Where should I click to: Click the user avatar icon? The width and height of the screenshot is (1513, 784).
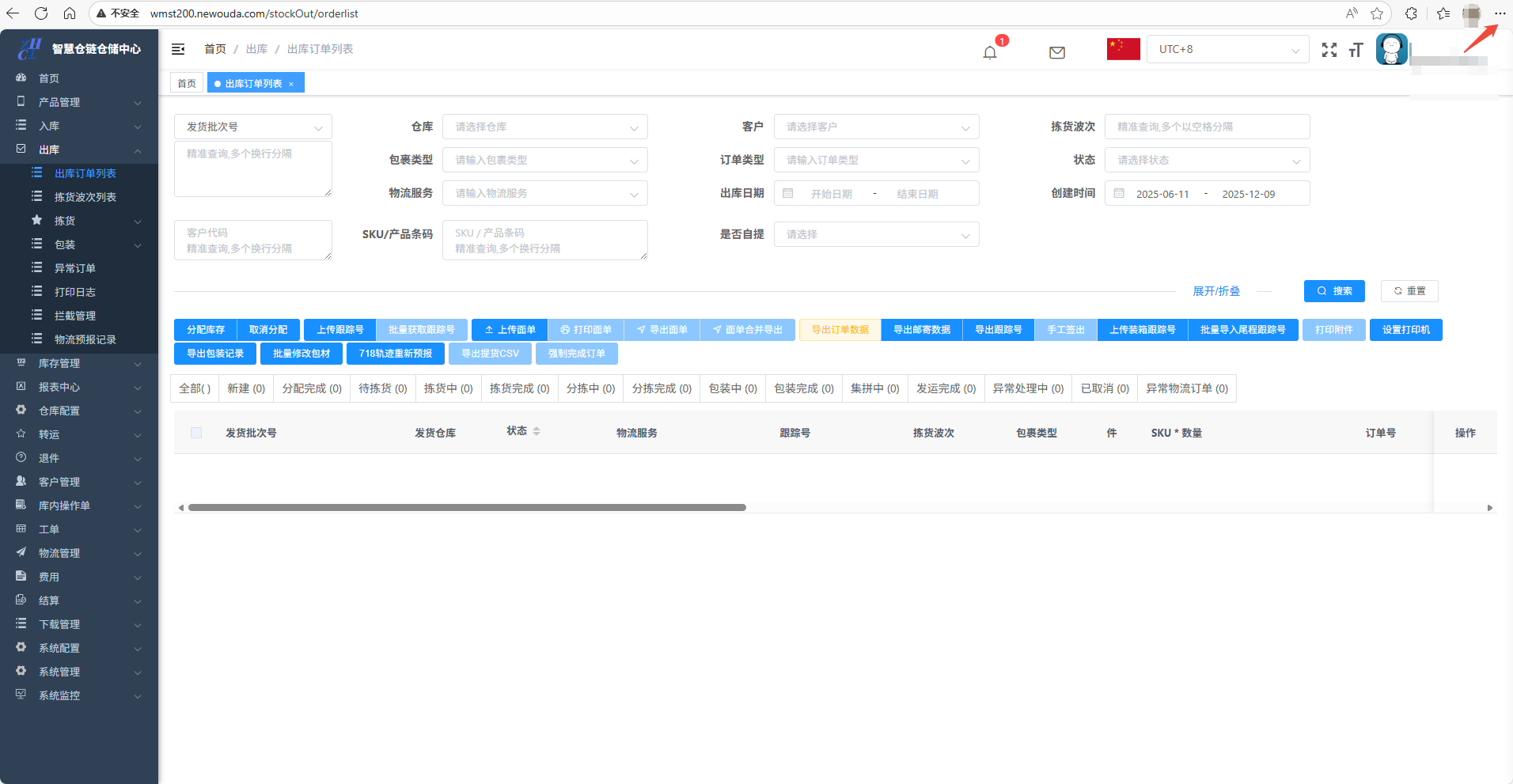1391,49
